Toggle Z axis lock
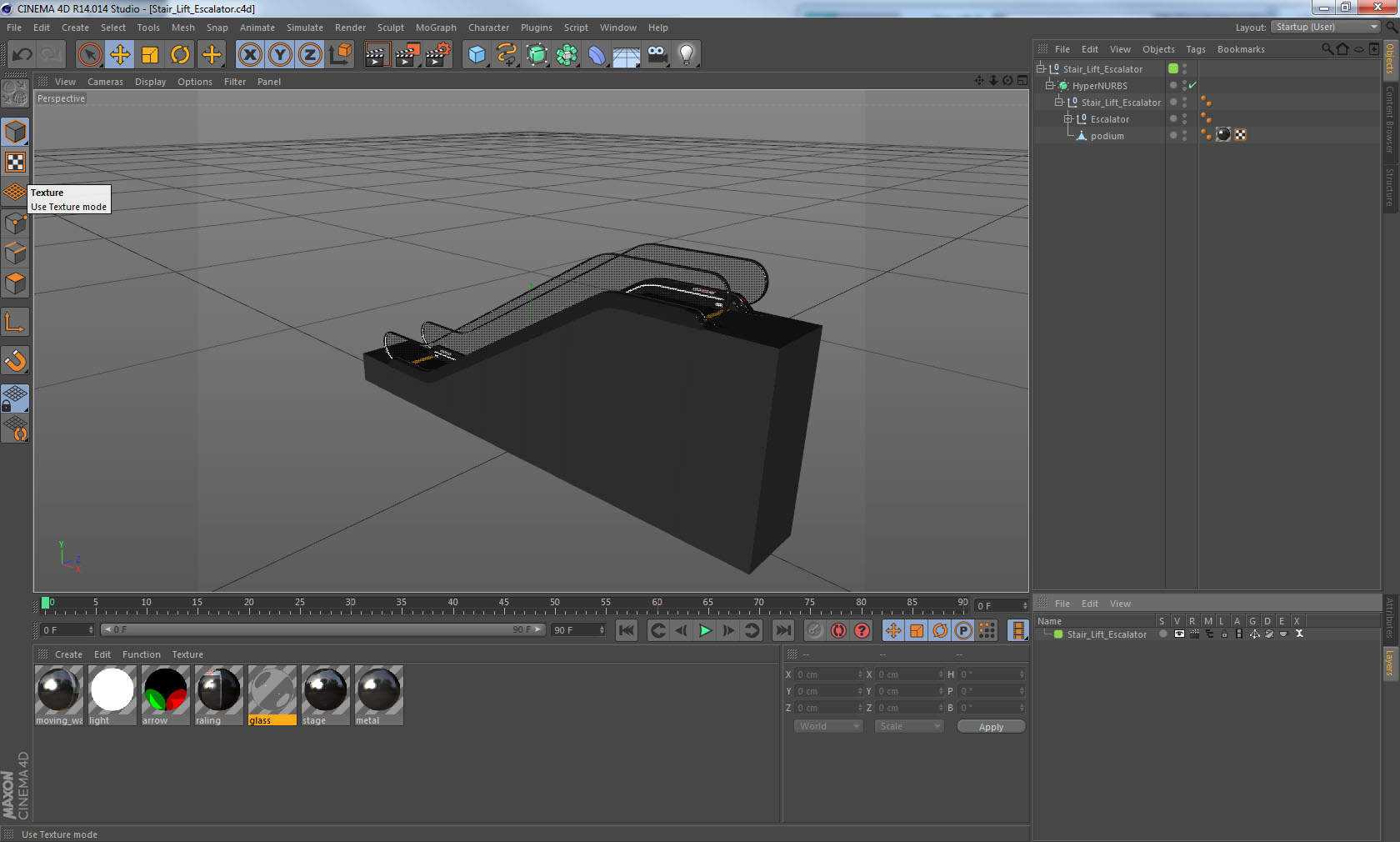 tap(310, 55)
